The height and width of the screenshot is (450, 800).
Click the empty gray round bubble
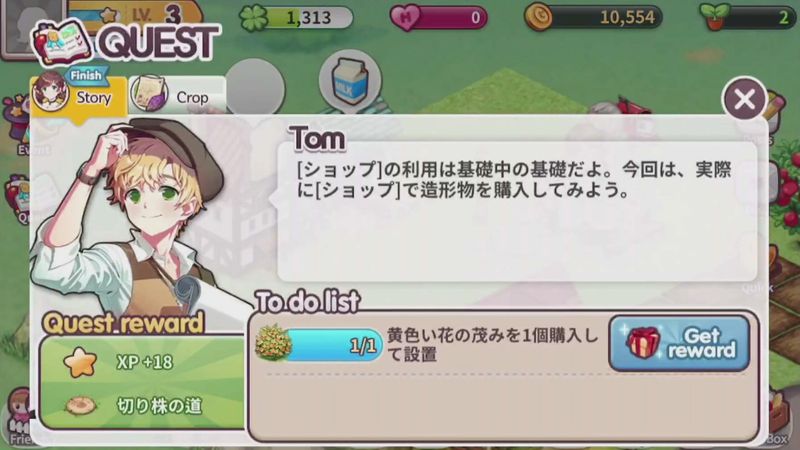(254, 86)
